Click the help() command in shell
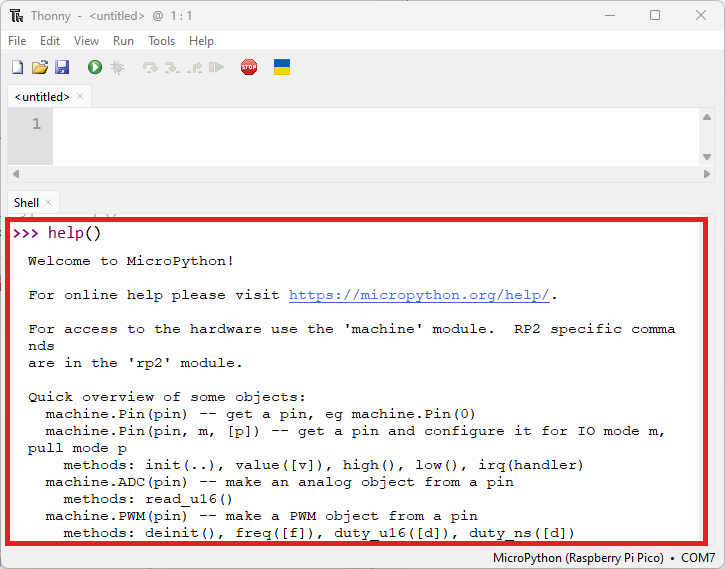The height and width of the screenshot is (569, 725). coord(74,233)
